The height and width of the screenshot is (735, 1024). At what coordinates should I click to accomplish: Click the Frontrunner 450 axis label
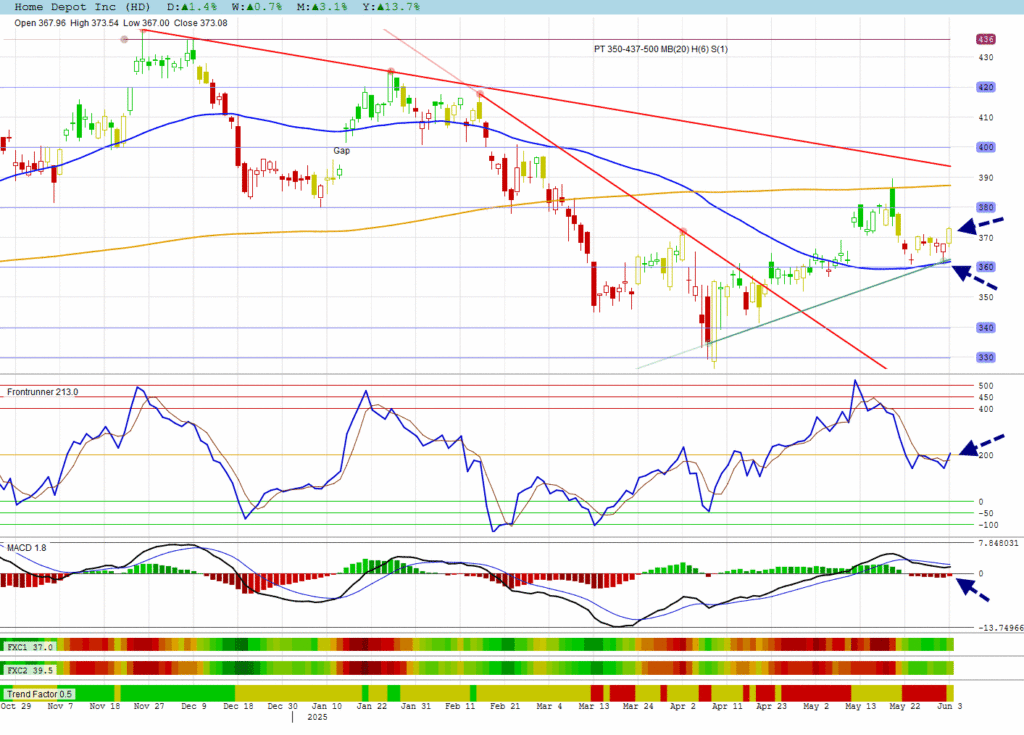985,397
